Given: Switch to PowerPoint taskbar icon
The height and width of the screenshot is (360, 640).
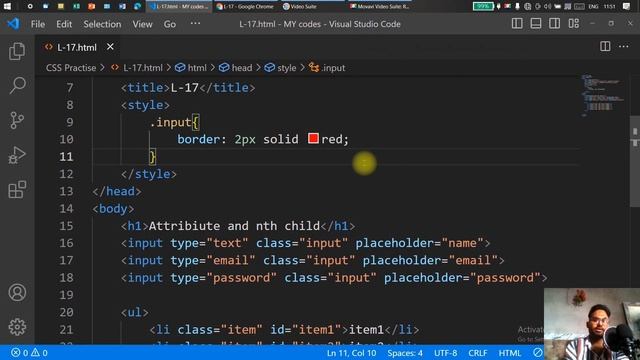Looking at the screenshot, I should coord(91,6).
